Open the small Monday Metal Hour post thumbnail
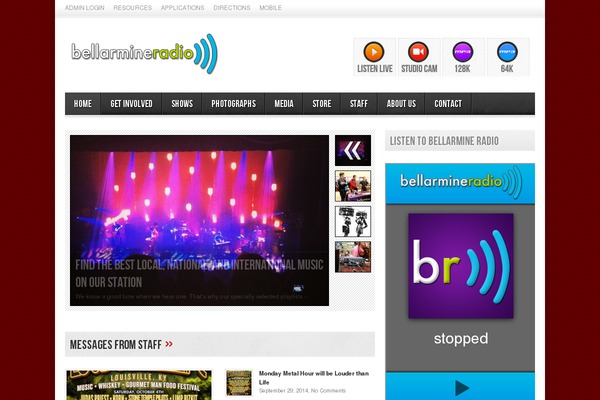Screen dimensions: 600x400 pos(239,383)
